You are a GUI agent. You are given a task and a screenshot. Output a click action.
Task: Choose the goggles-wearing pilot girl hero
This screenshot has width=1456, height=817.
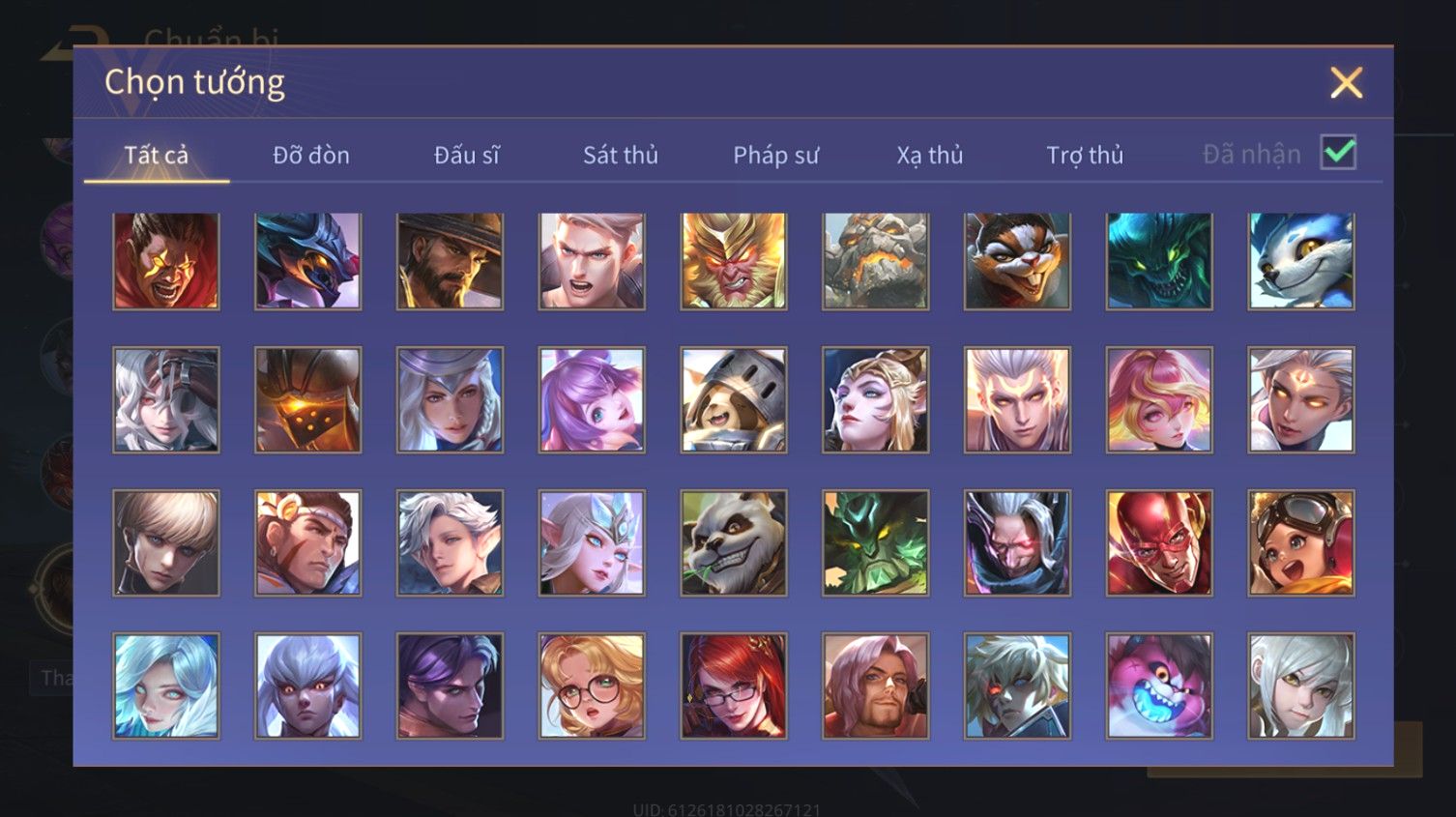(1300, 542)
